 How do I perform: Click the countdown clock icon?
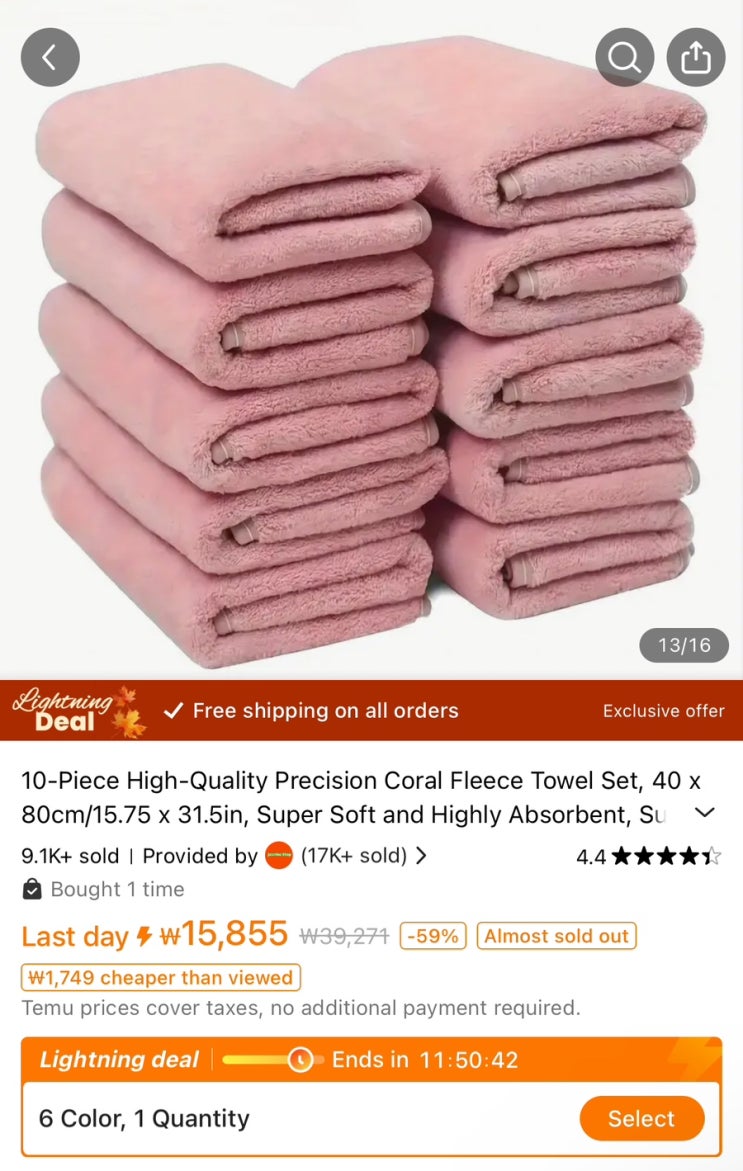(300, 1060)
